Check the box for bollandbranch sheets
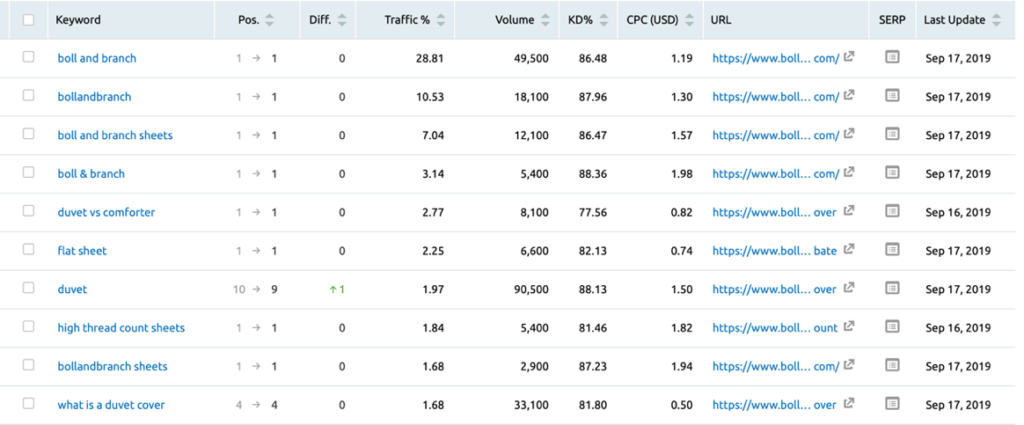This screenshot has width=1024, height=425. (x=28, y=365)
